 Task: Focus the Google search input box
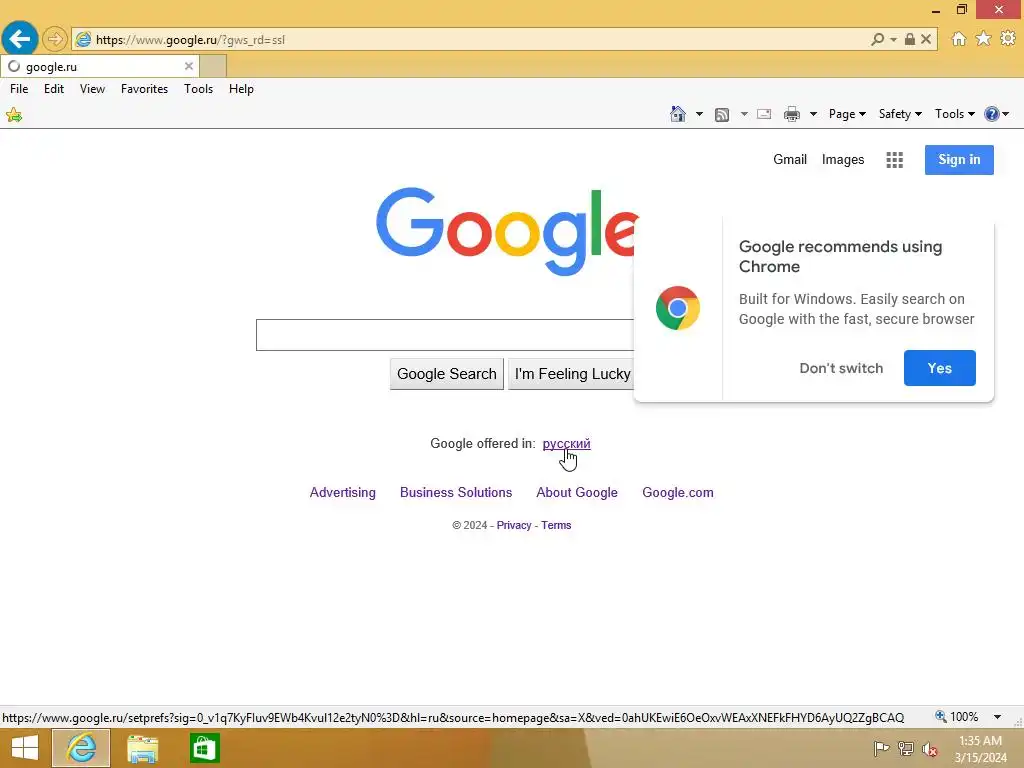click(x=445, y=335)
